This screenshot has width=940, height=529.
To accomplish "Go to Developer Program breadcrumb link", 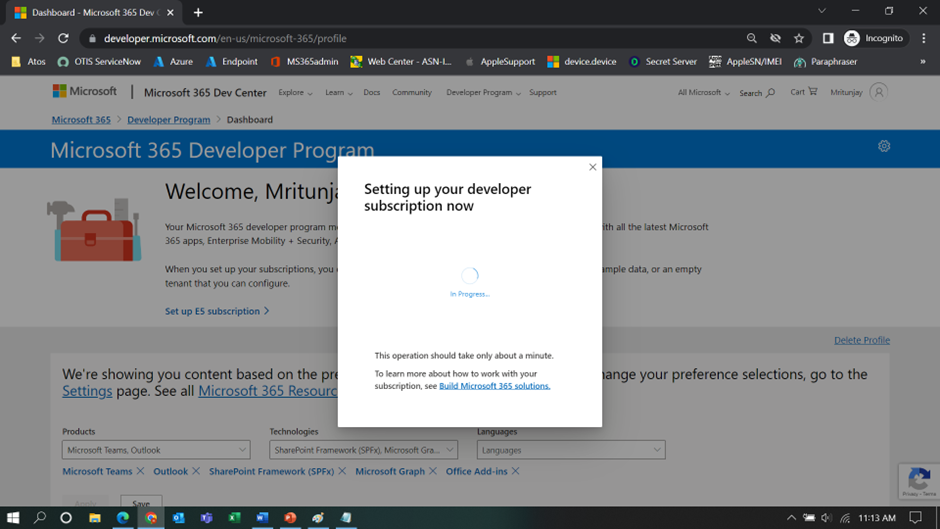I will 168,119.
